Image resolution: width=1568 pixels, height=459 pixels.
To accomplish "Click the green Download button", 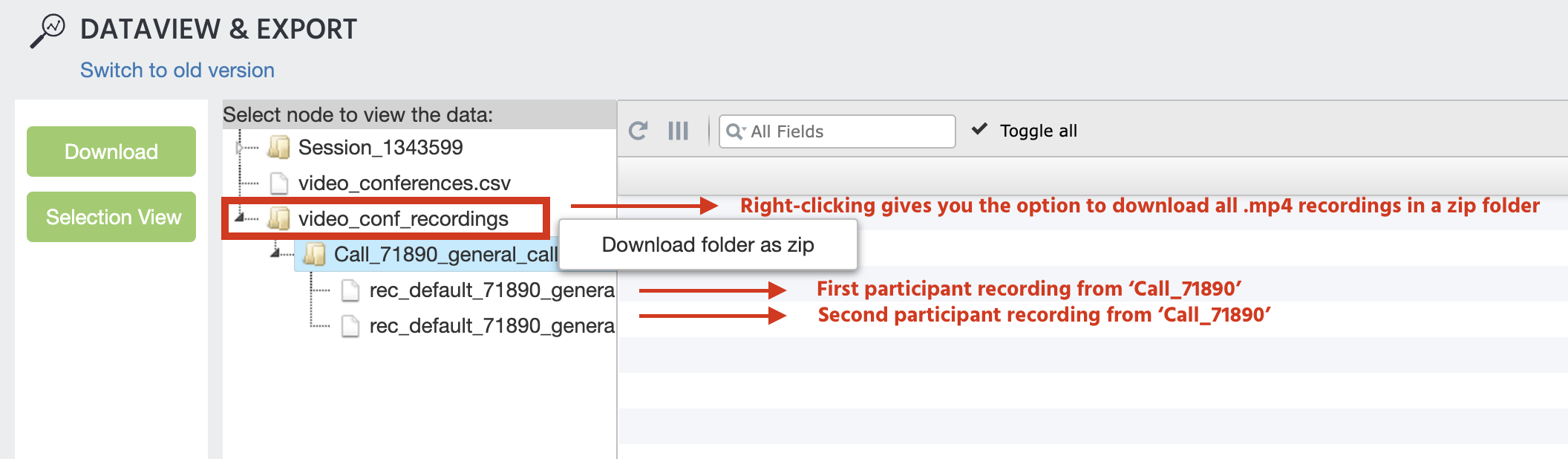I will pyautogui.click(x=111, y=152).
